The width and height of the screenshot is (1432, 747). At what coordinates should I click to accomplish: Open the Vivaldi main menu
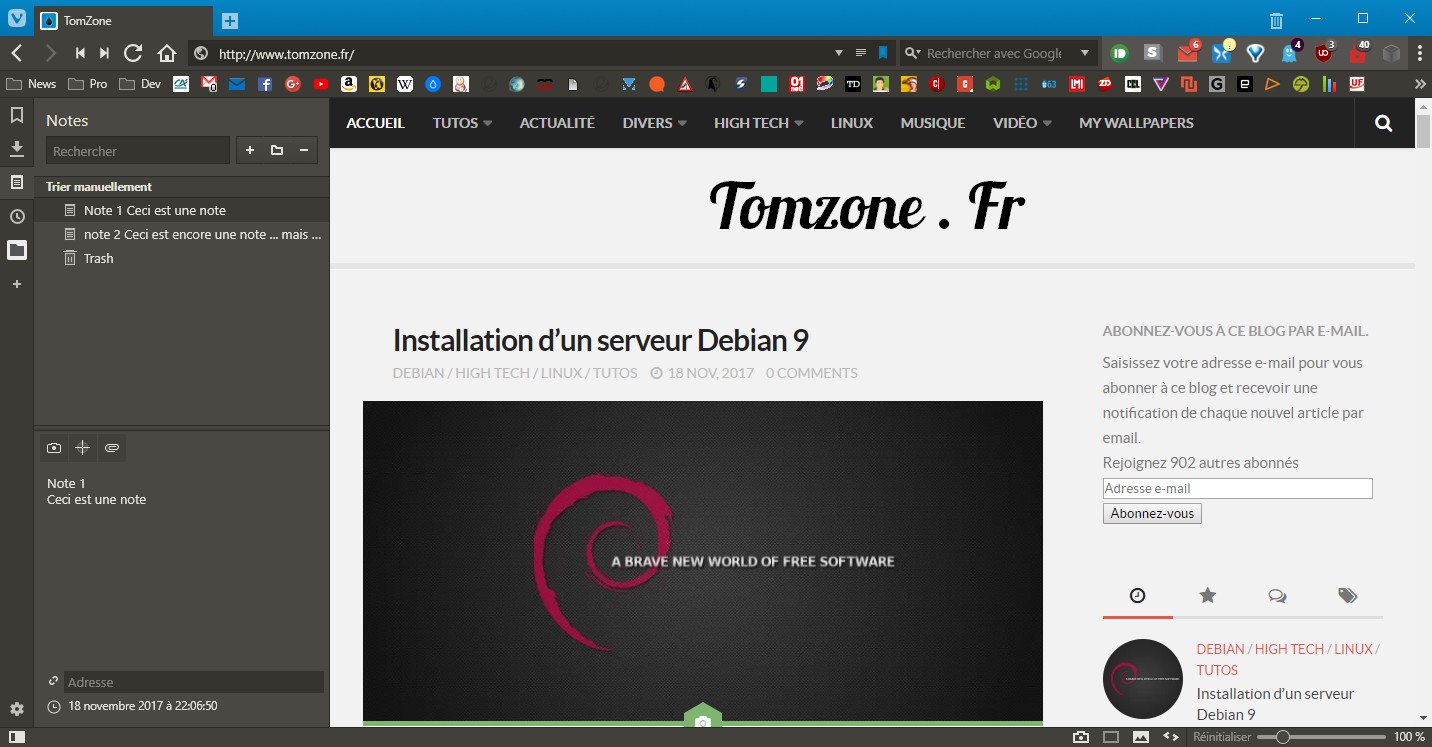pos(17,20)
